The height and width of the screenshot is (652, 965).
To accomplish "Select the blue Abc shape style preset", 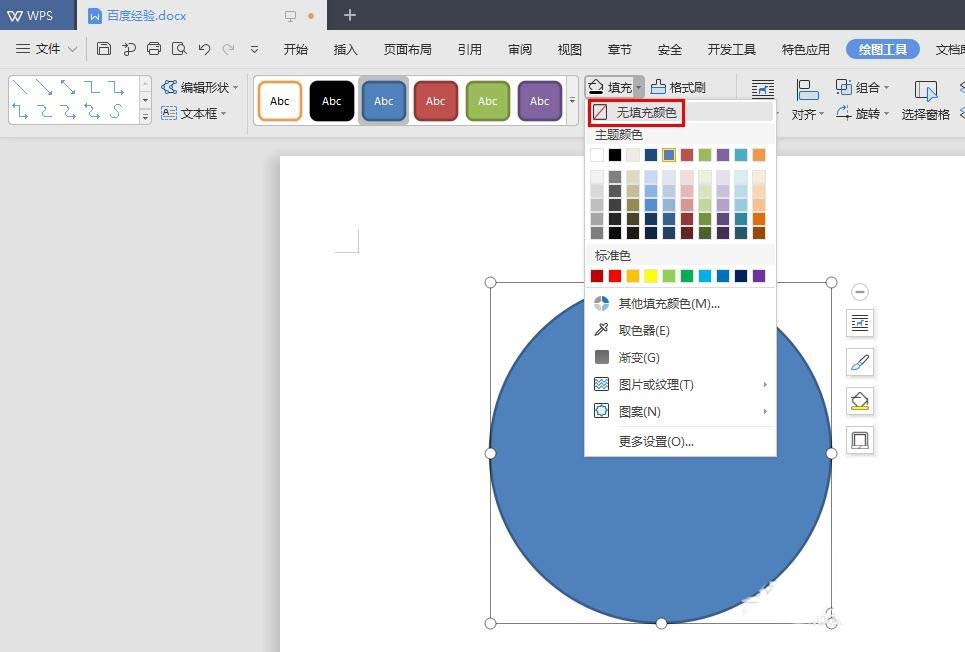I will pyautogui.click(x=384, y=100).
